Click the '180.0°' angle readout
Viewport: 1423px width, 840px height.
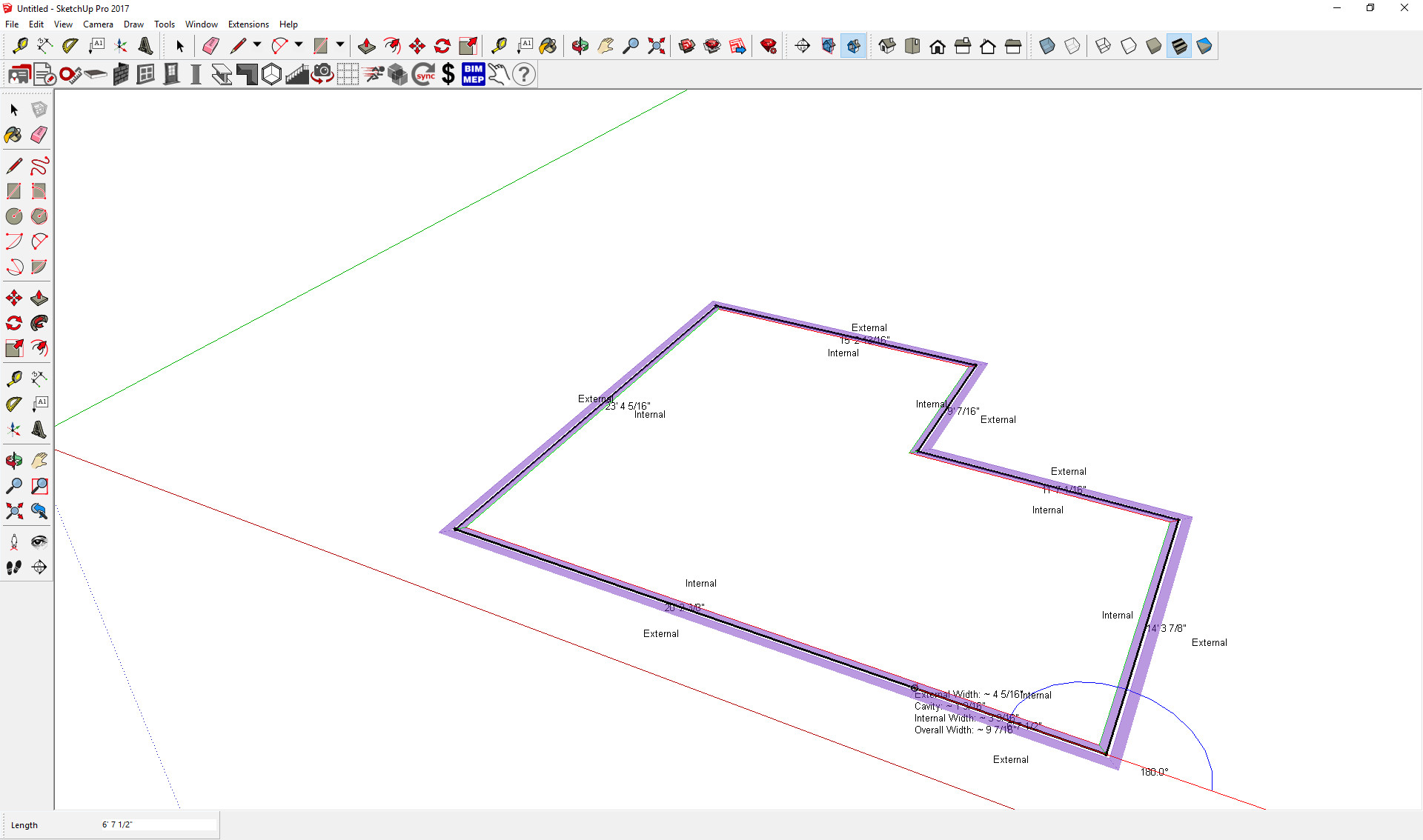1154,772
